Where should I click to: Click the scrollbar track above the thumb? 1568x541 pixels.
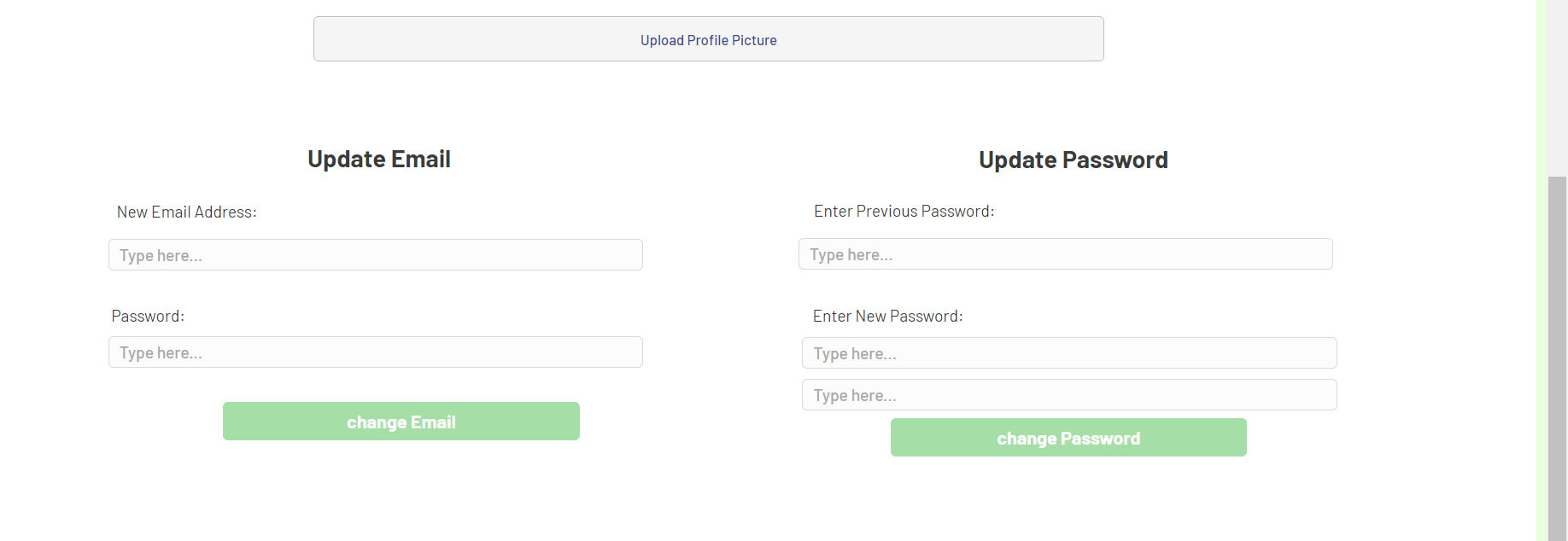click(1557, 85)
